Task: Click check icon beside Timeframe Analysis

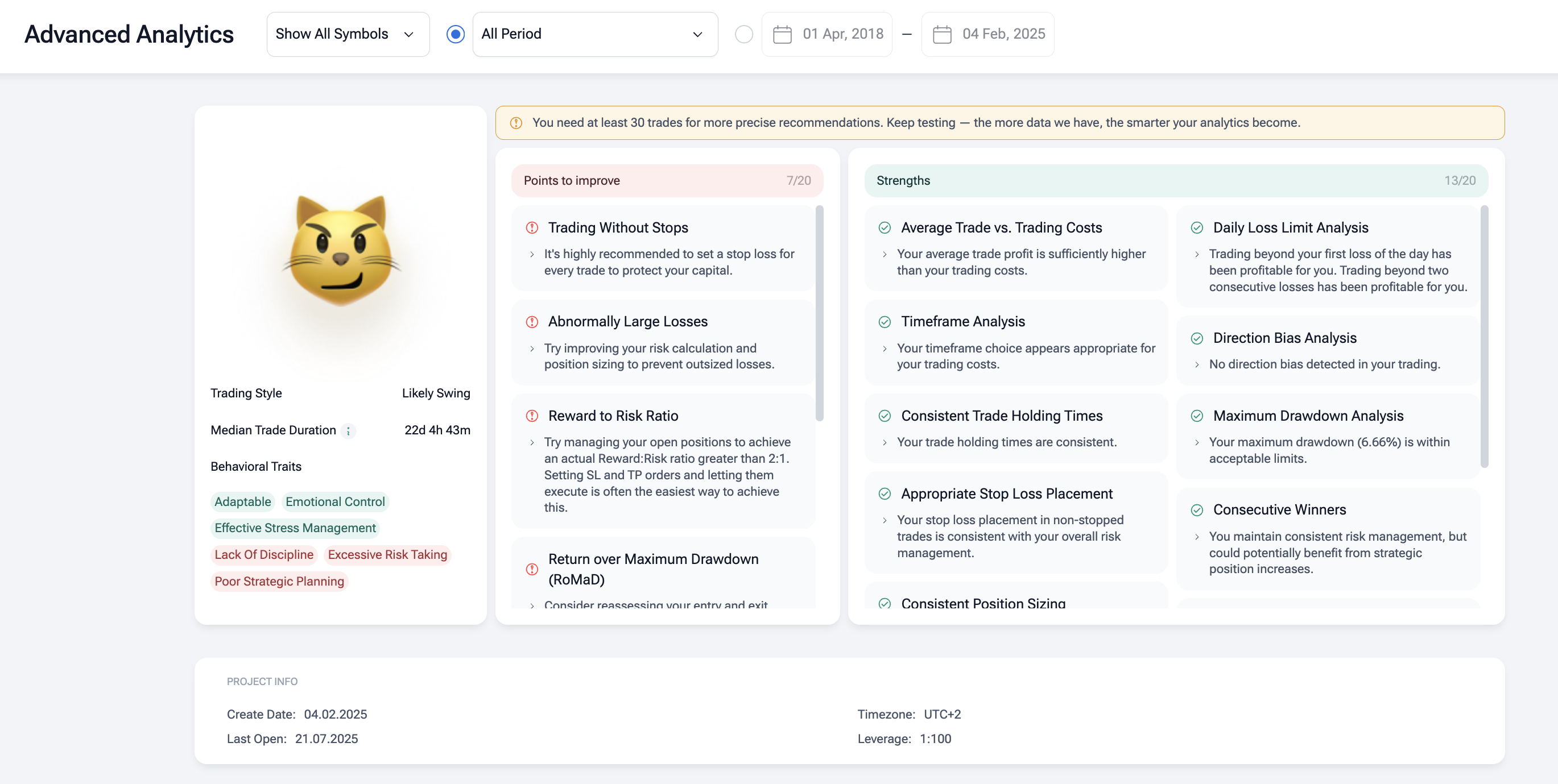Action: 885,322
